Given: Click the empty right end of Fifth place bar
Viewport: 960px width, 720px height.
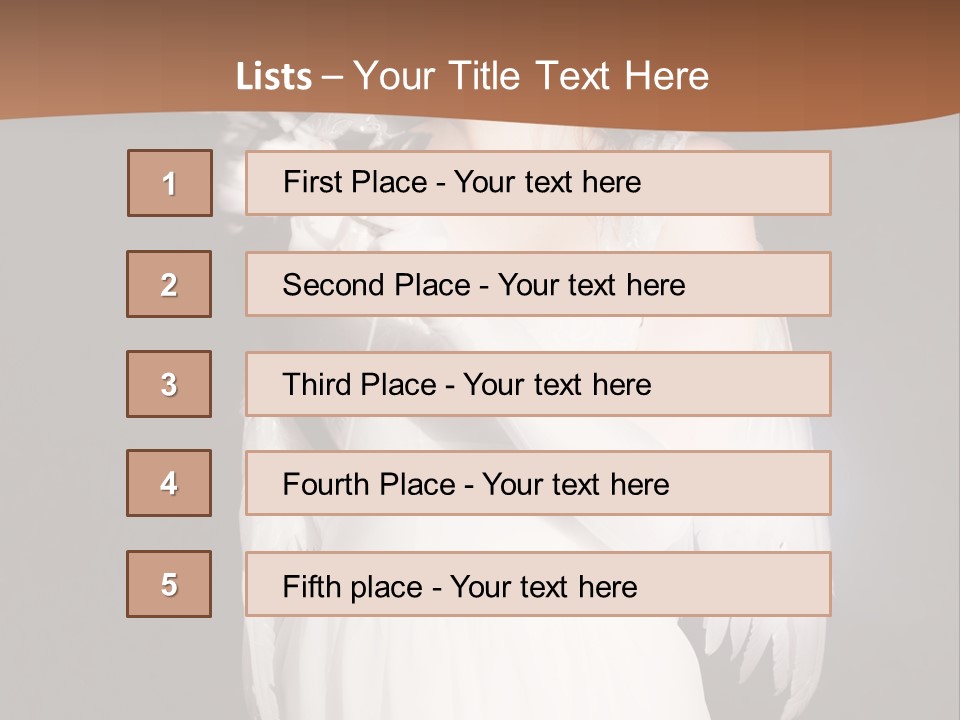Looking at the screenshot, I should coord(760,584).
